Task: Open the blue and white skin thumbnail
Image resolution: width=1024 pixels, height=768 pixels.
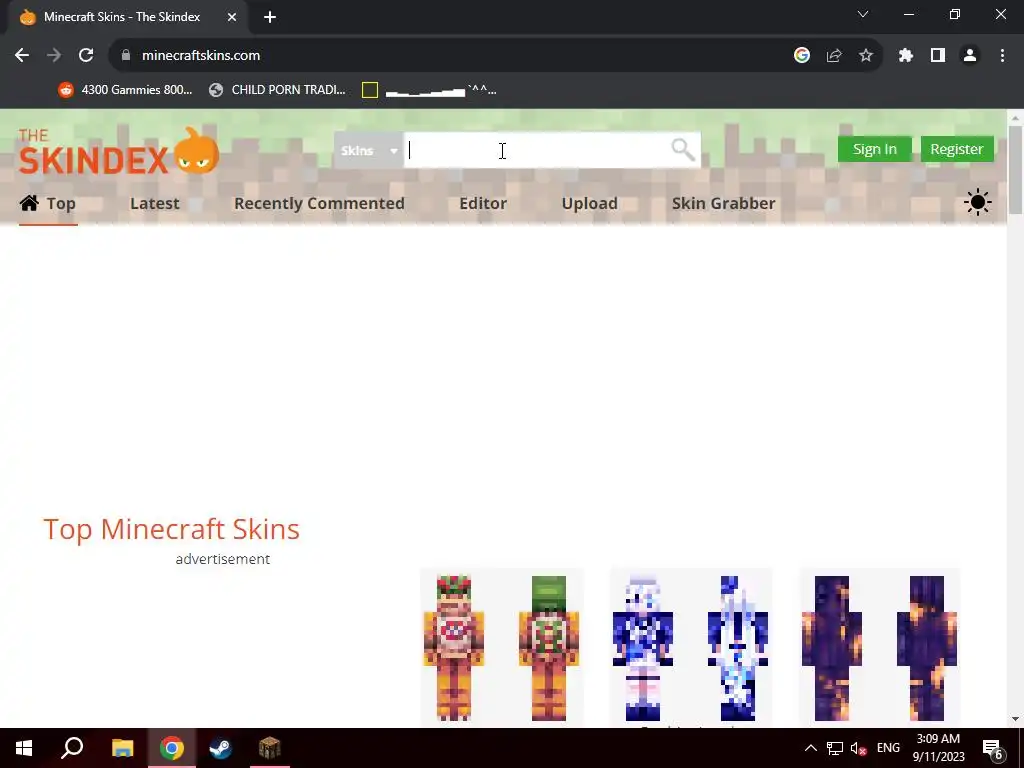Action: 690,647
